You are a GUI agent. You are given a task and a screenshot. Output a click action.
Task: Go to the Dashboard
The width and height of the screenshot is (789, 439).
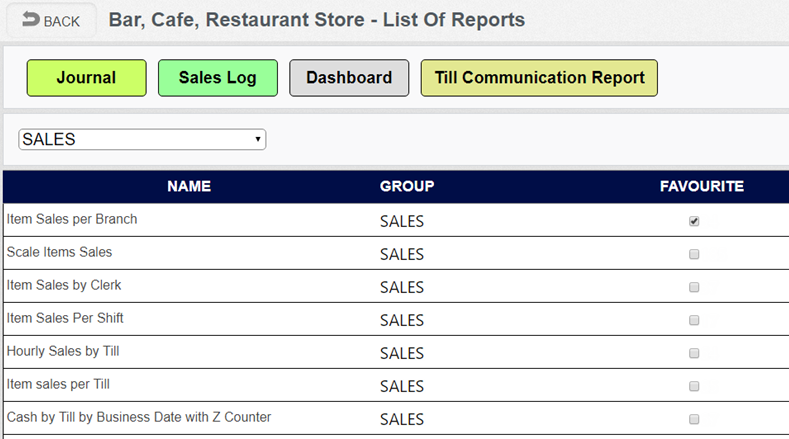pyautogui.click(x=349, y=78)
